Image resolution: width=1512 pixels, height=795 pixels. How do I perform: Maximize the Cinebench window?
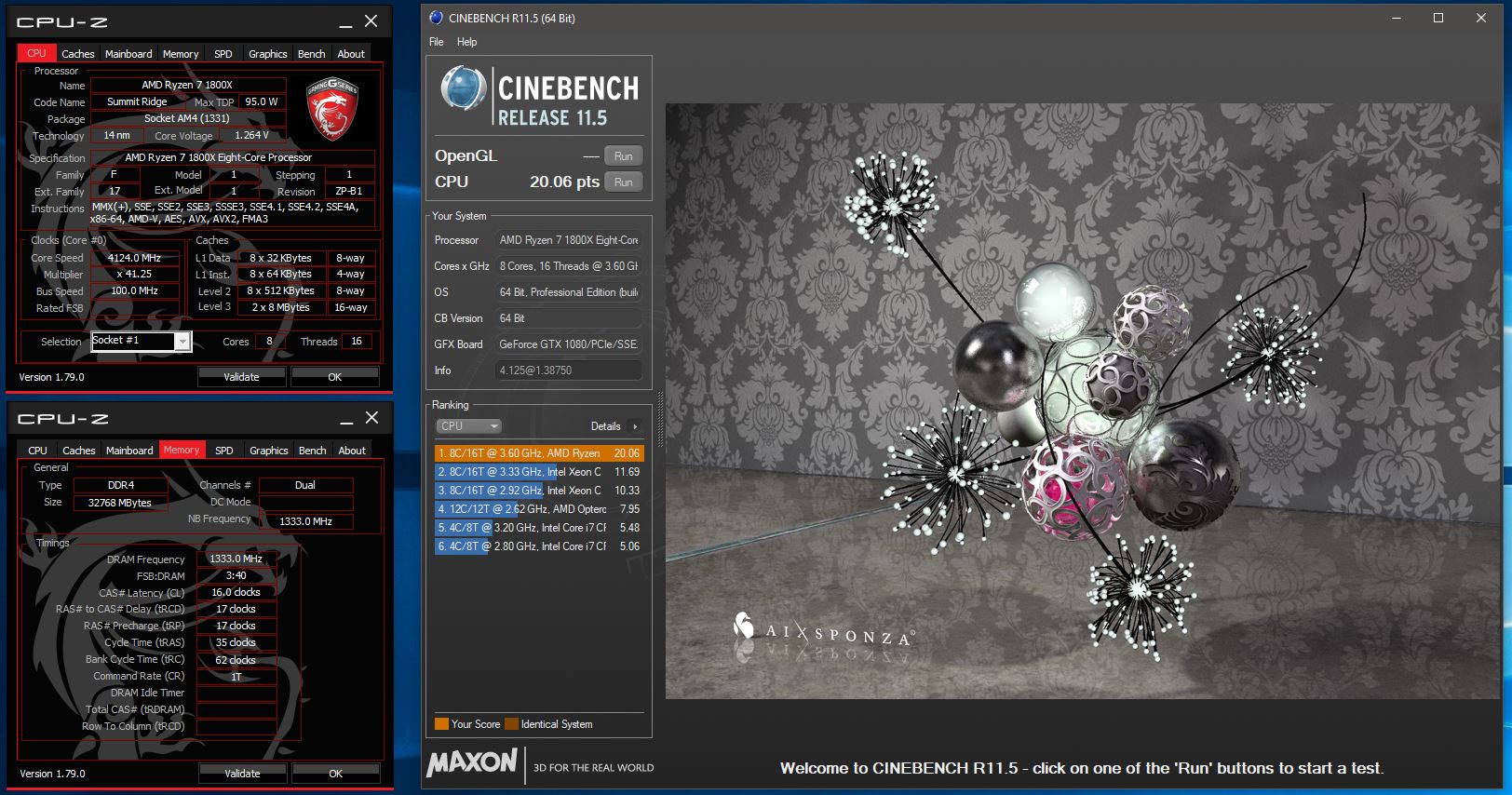click(x=1438, y=18)
